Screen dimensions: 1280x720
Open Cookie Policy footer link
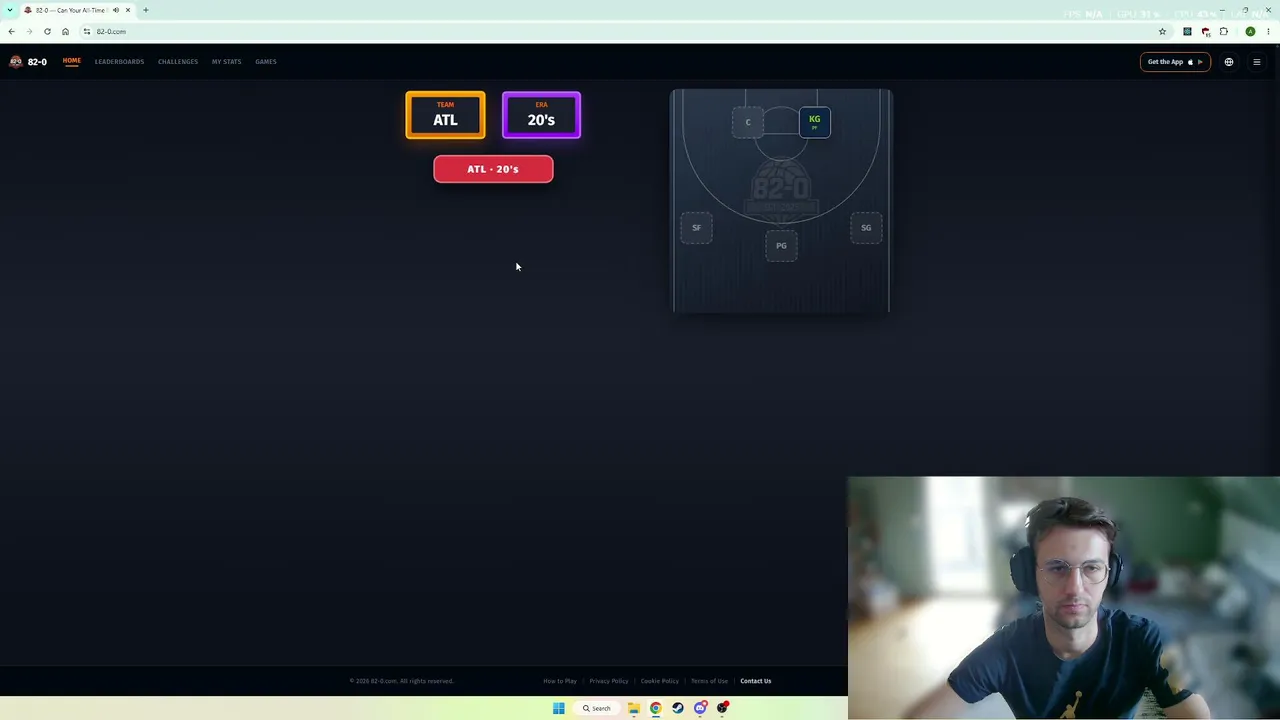click(660, 681)
